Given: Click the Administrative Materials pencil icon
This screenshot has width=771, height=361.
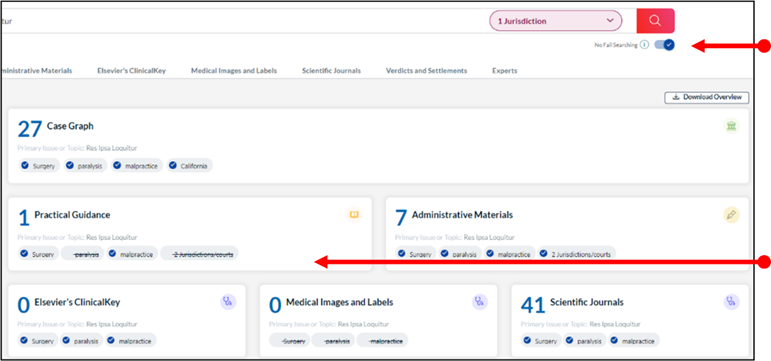Looking at the screenshot, I should click(731, 215).
